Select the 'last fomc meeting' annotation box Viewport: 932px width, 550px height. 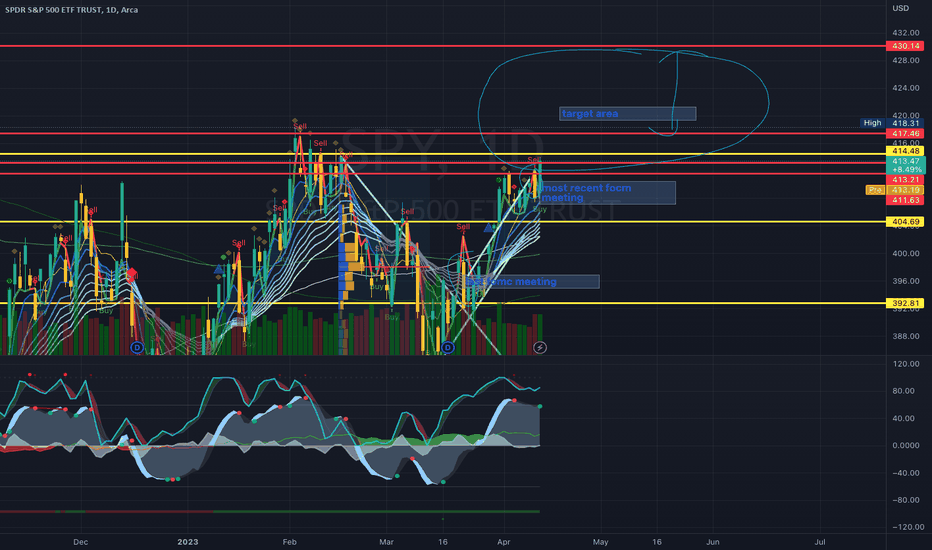click(x=531, y=282)
